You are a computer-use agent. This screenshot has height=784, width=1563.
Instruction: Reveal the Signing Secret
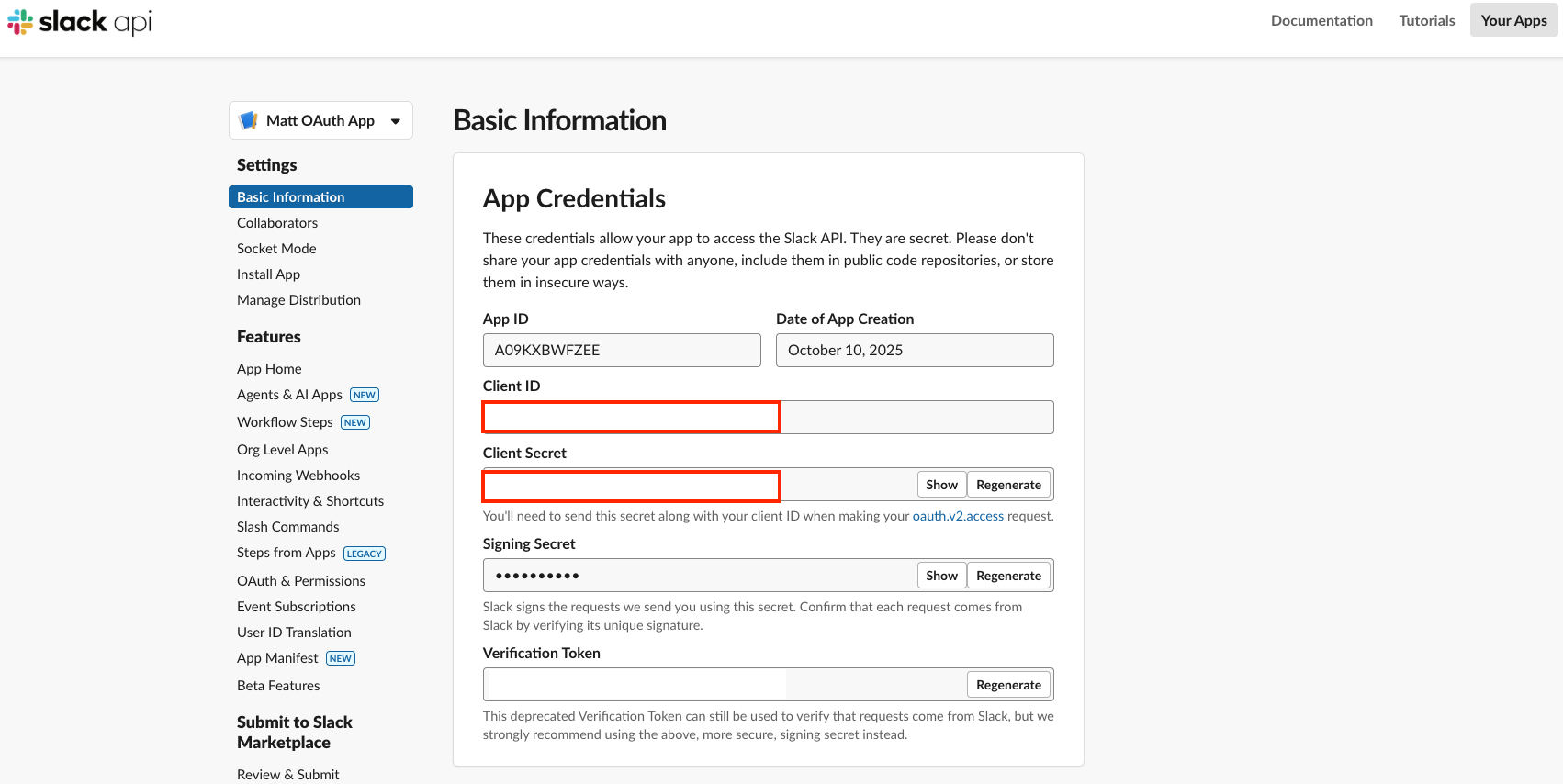(x=941, y=576)
